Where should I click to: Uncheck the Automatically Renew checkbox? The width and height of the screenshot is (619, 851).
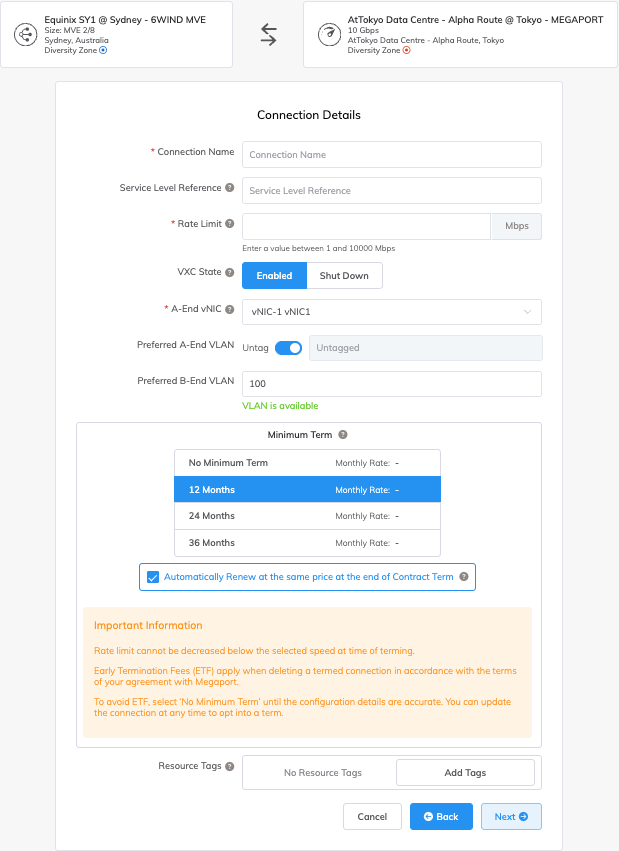[153, 577]
